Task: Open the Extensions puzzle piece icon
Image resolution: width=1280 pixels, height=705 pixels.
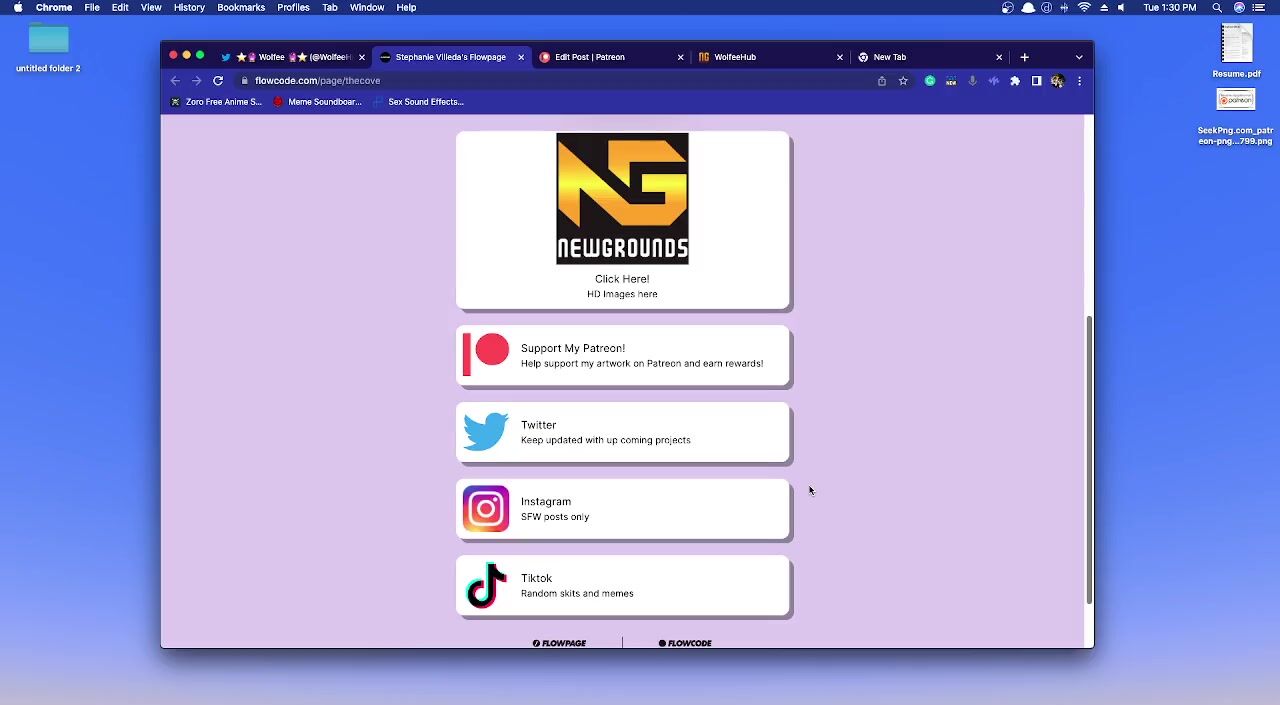Action: pos(1015,81)
